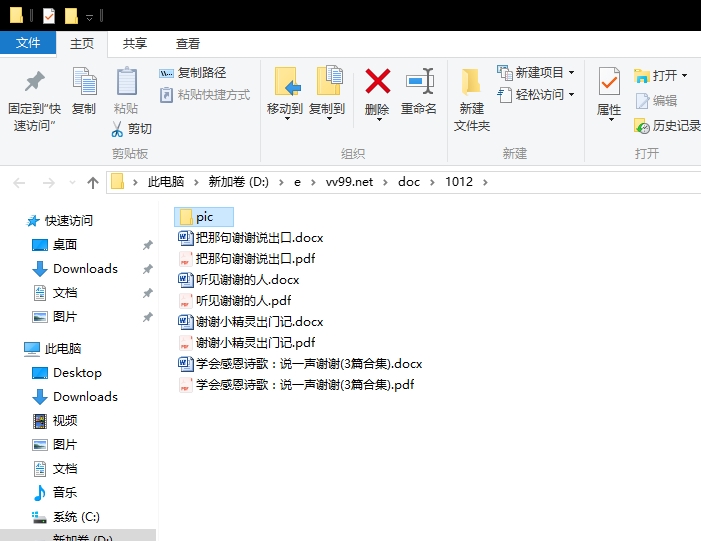
Task: Click 此电脑 in the address bar
Action: pos(166,182)
